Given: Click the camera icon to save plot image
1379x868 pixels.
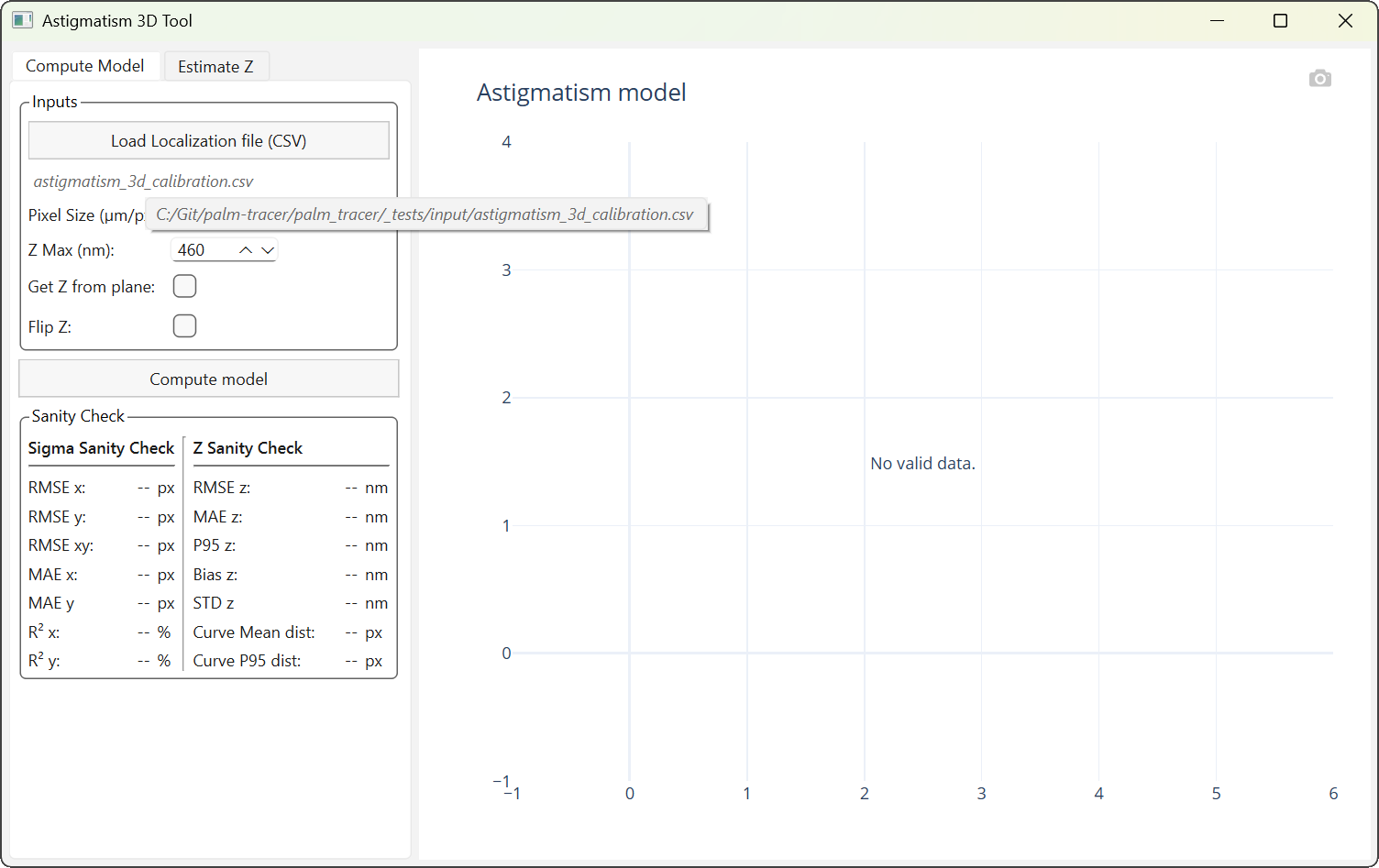Looking at the screenshot, I should point(1320,78).
